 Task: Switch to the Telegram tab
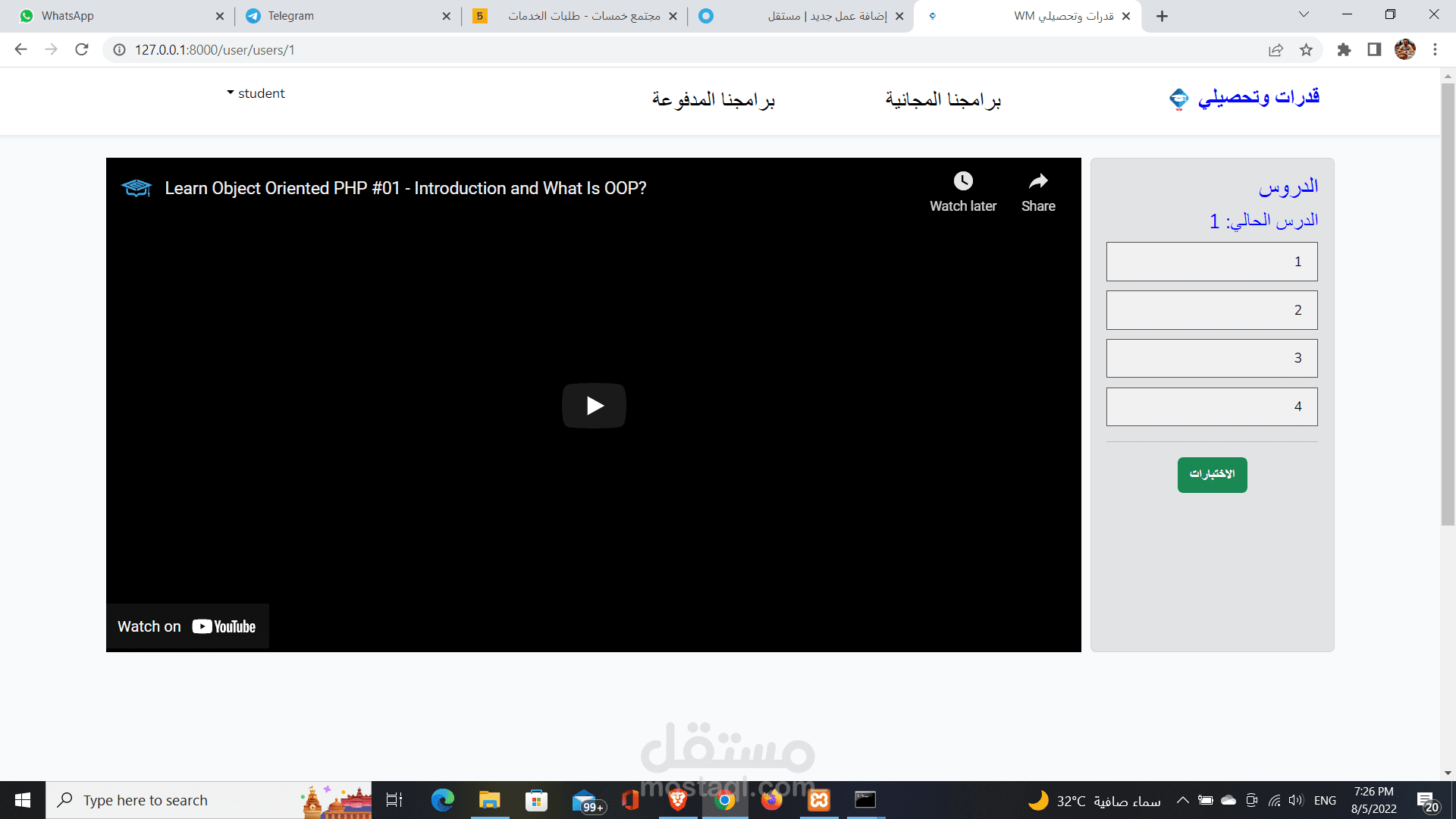pyautogui.click(x=290, y=16)
